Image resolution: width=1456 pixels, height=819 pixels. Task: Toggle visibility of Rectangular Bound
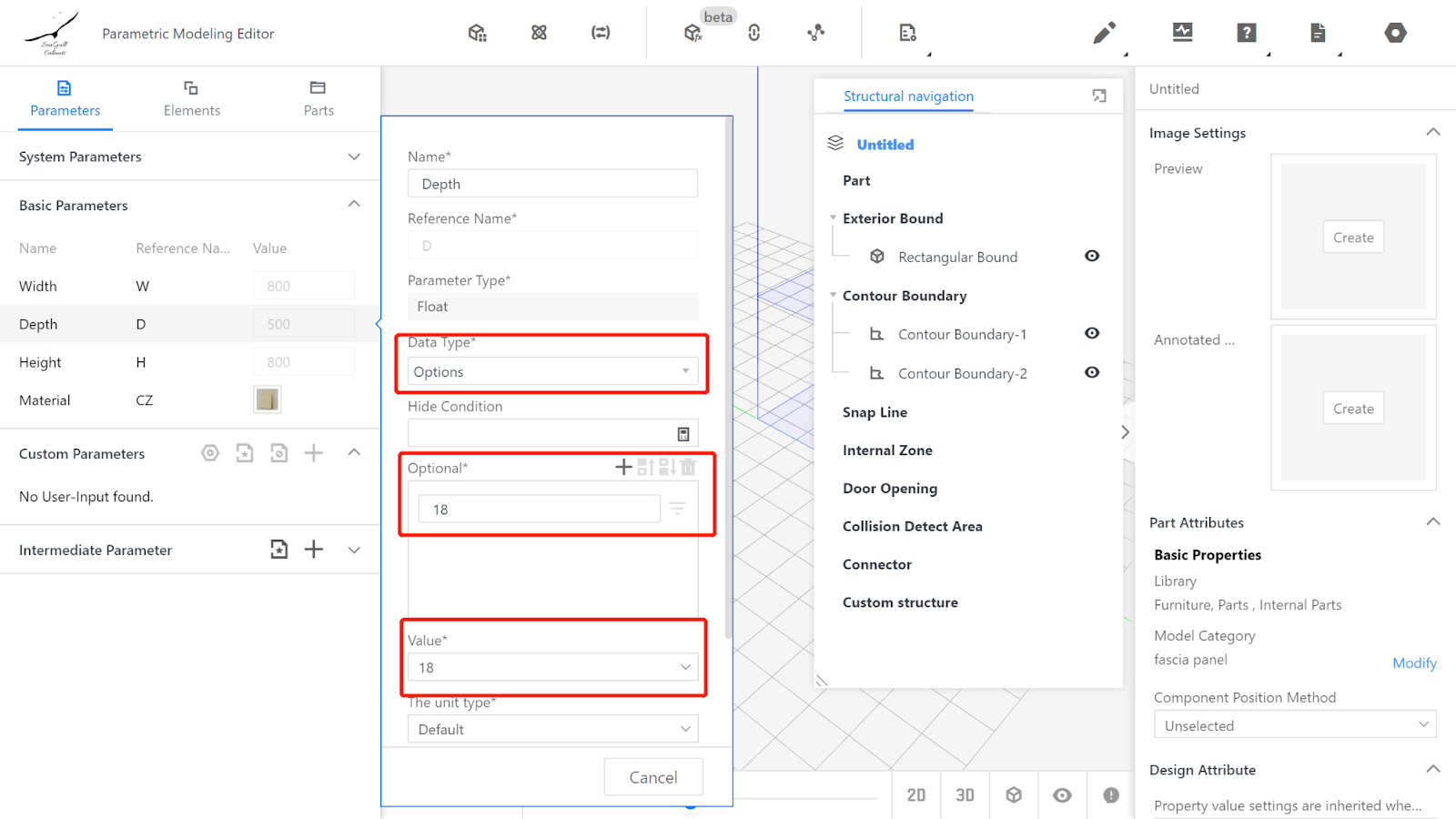[x=1092, y=256]
